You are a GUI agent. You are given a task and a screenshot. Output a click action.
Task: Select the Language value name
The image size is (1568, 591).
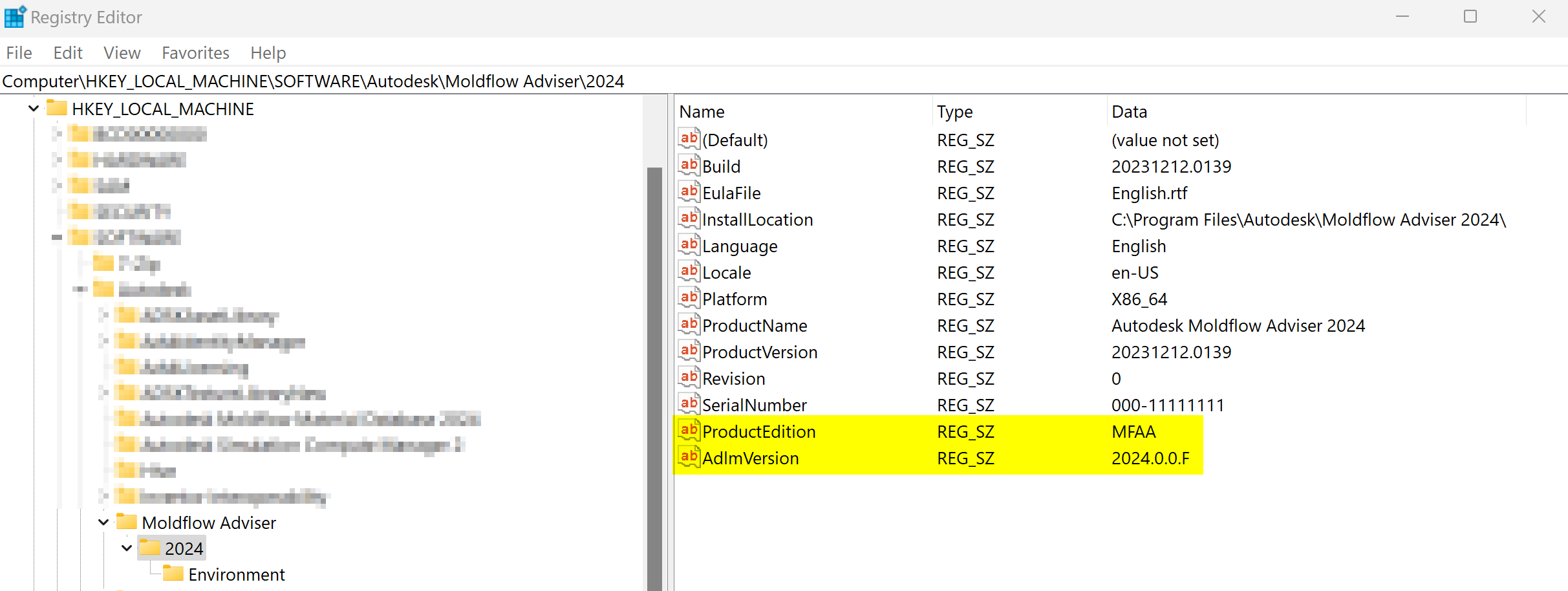pos(740,246)
